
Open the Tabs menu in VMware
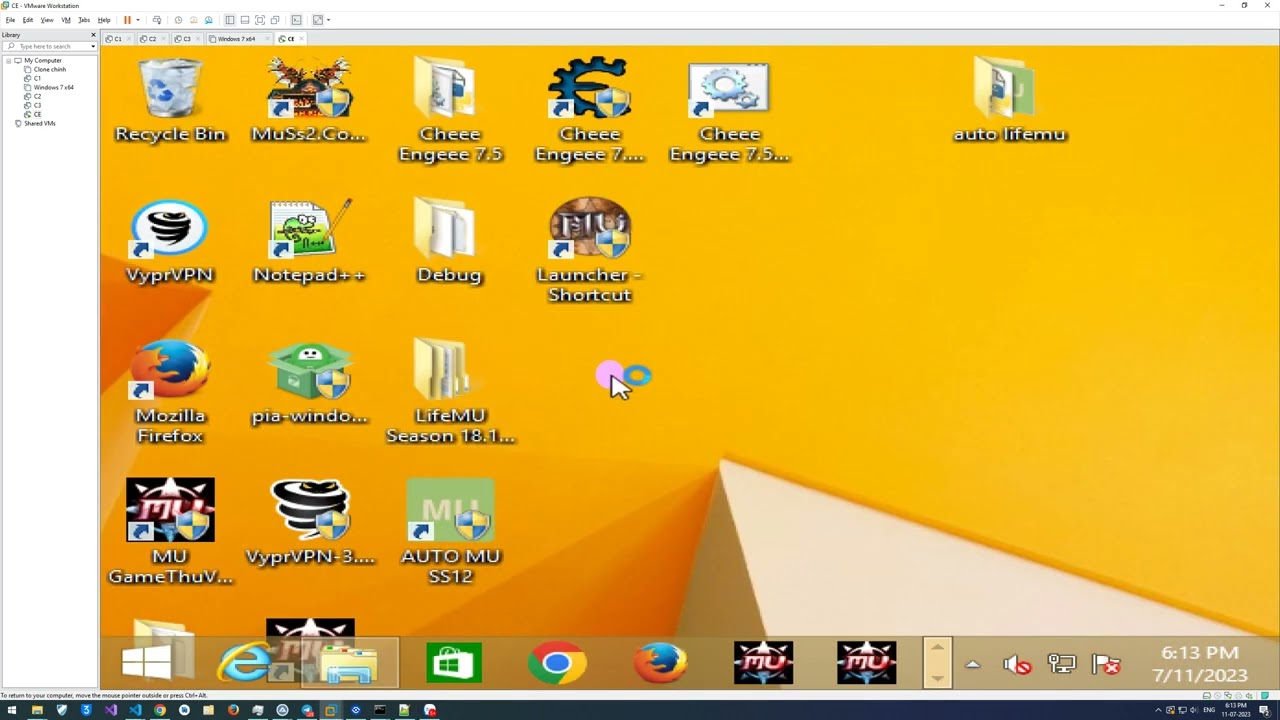click(x=84, y=20)
